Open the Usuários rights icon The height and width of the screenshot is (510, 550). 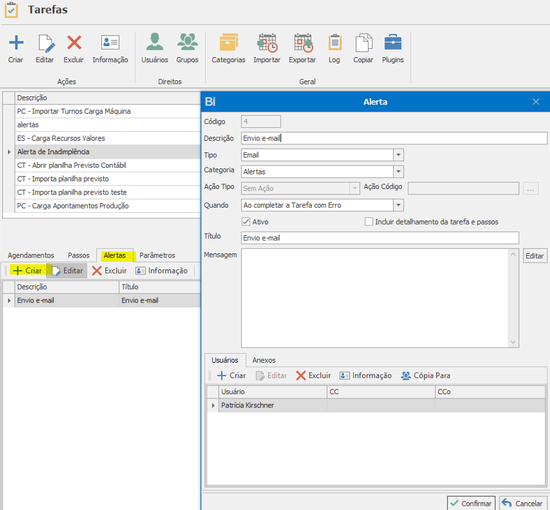(x=155, y=42)
